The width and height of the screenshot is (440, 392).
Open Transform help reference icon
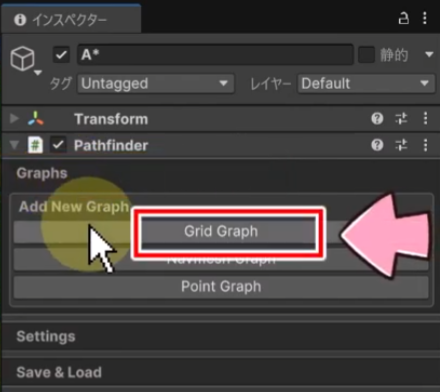[x=377, y=118]
